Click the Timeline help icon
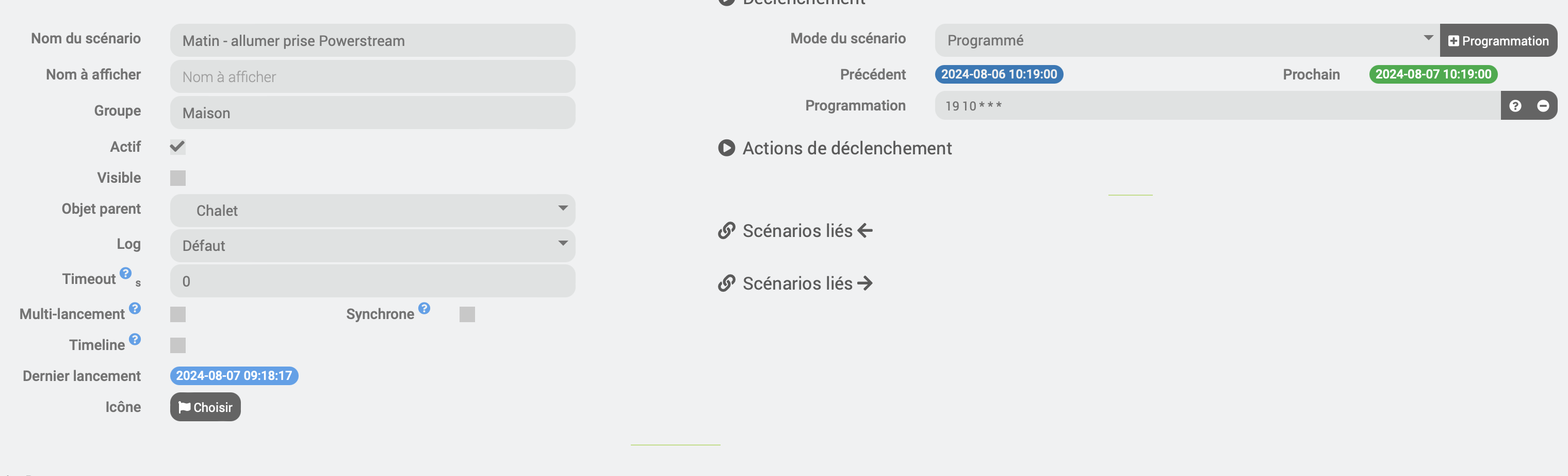Screen dimensions: 1568x476 [x=135, y=340]
